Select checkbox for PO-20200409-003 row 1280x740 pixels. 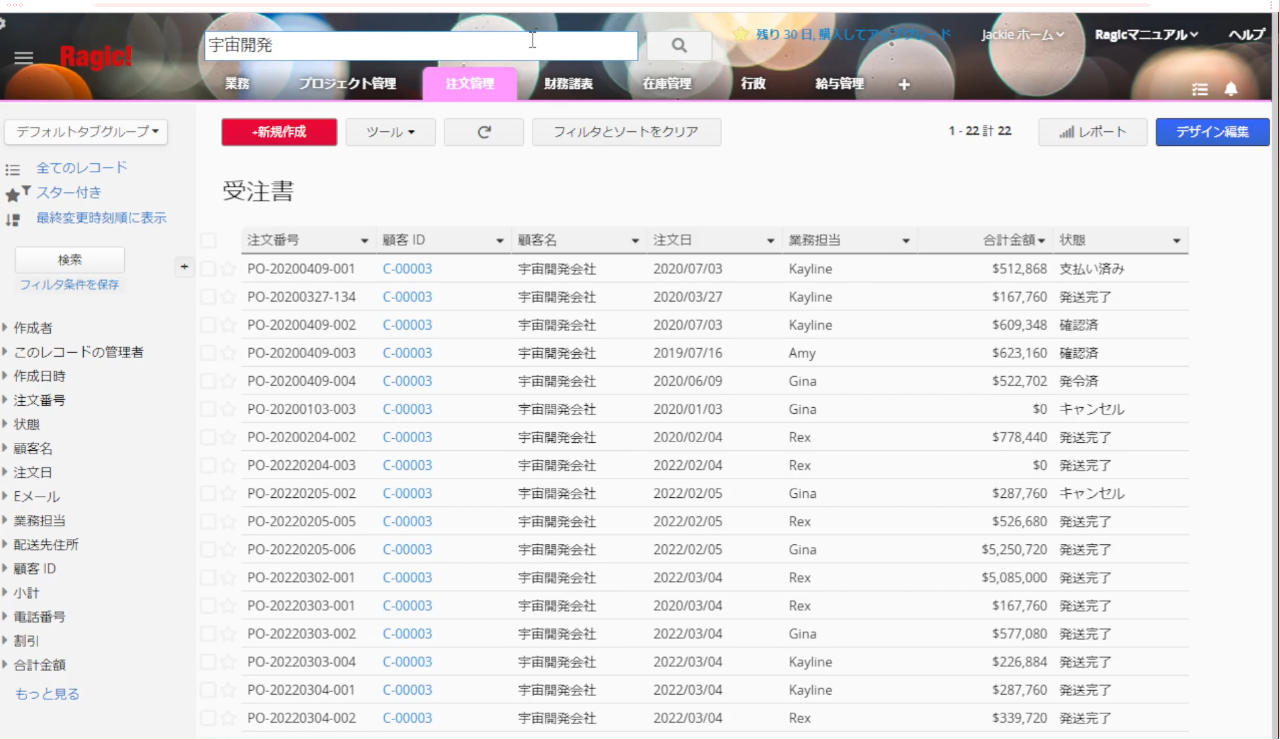[x=208, y=353]
